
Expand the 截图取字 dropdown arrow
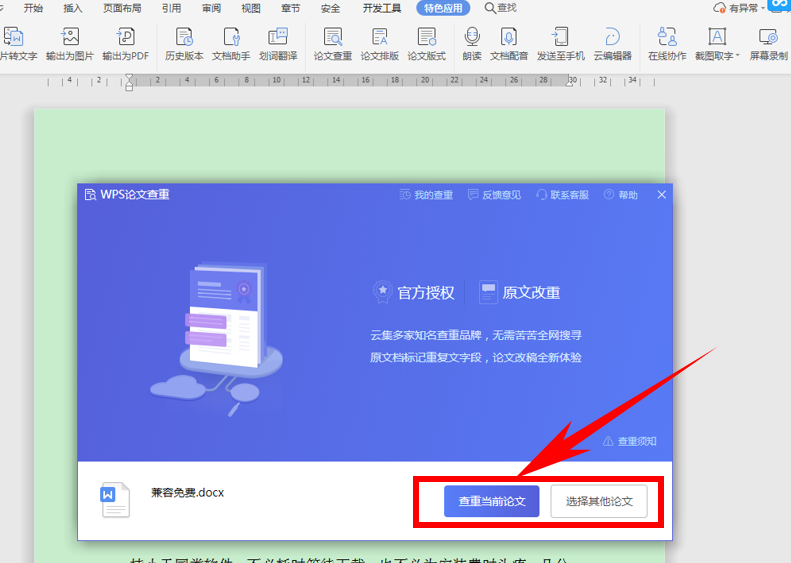(738, 55)
